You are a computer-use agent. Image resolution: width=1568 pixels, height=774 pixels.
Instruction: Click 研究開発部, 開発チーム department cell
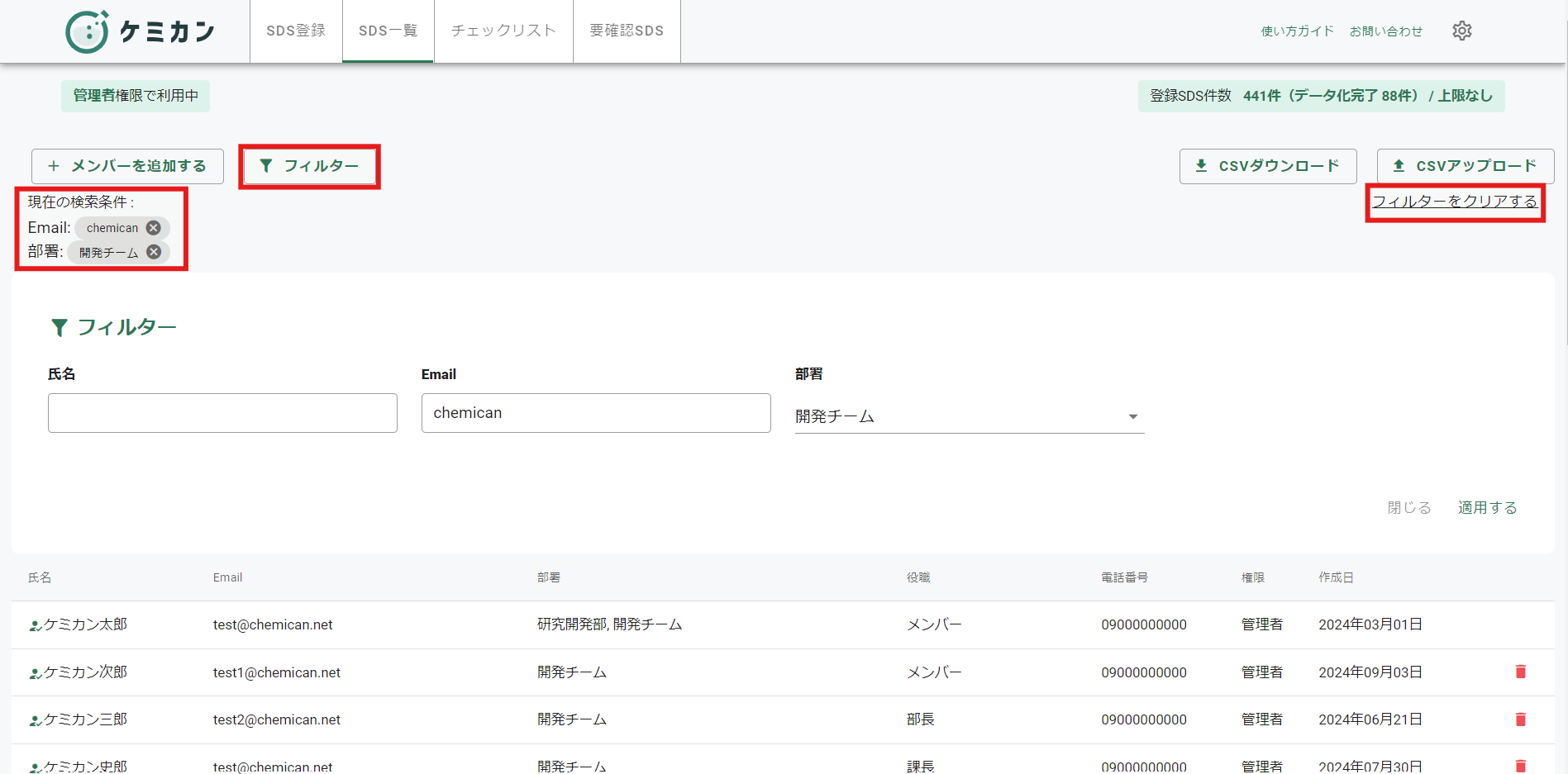610,624
